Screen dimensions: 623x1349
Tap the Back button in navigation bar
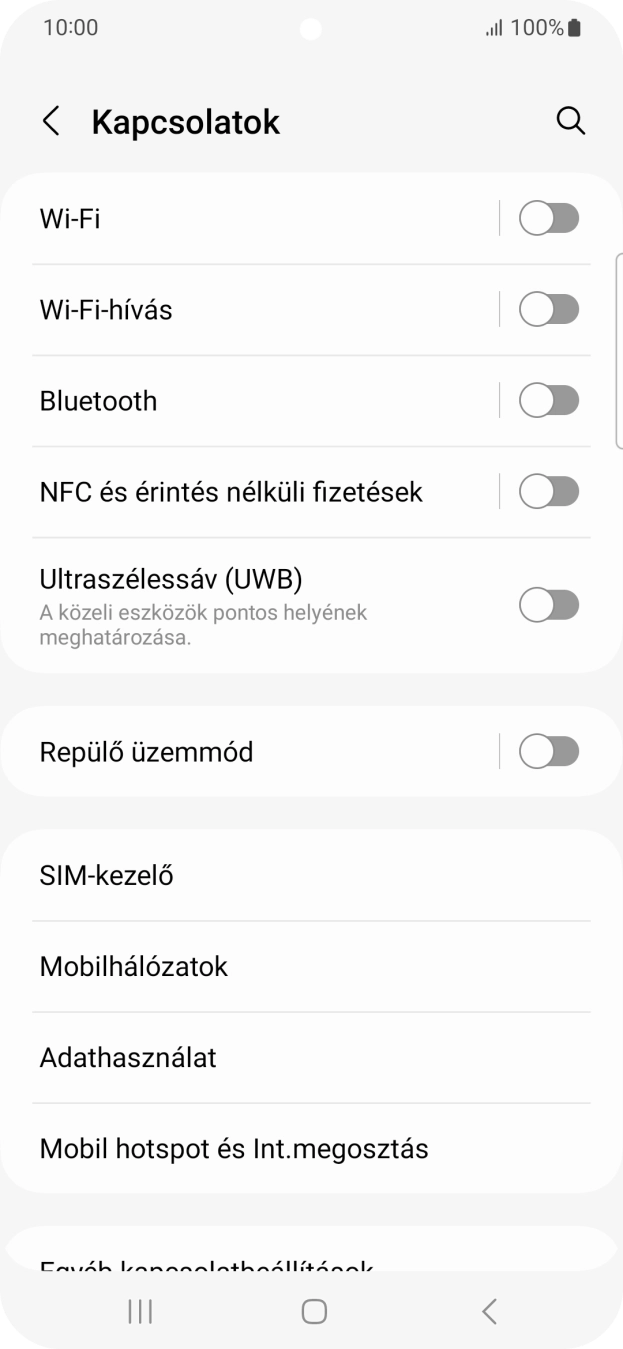(x=488, y=1310)
